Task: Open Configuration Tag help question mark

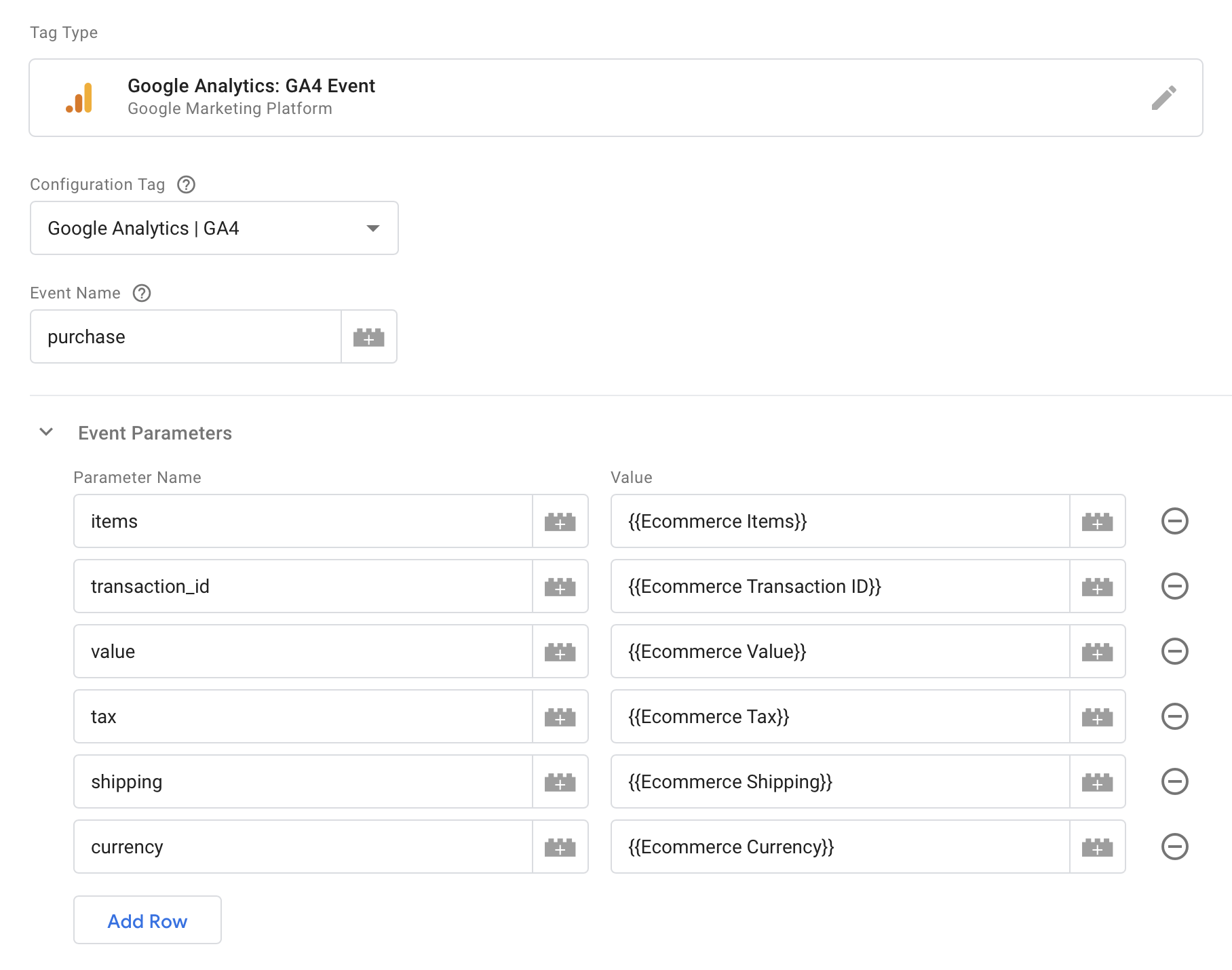Action: tap(186, 185)
